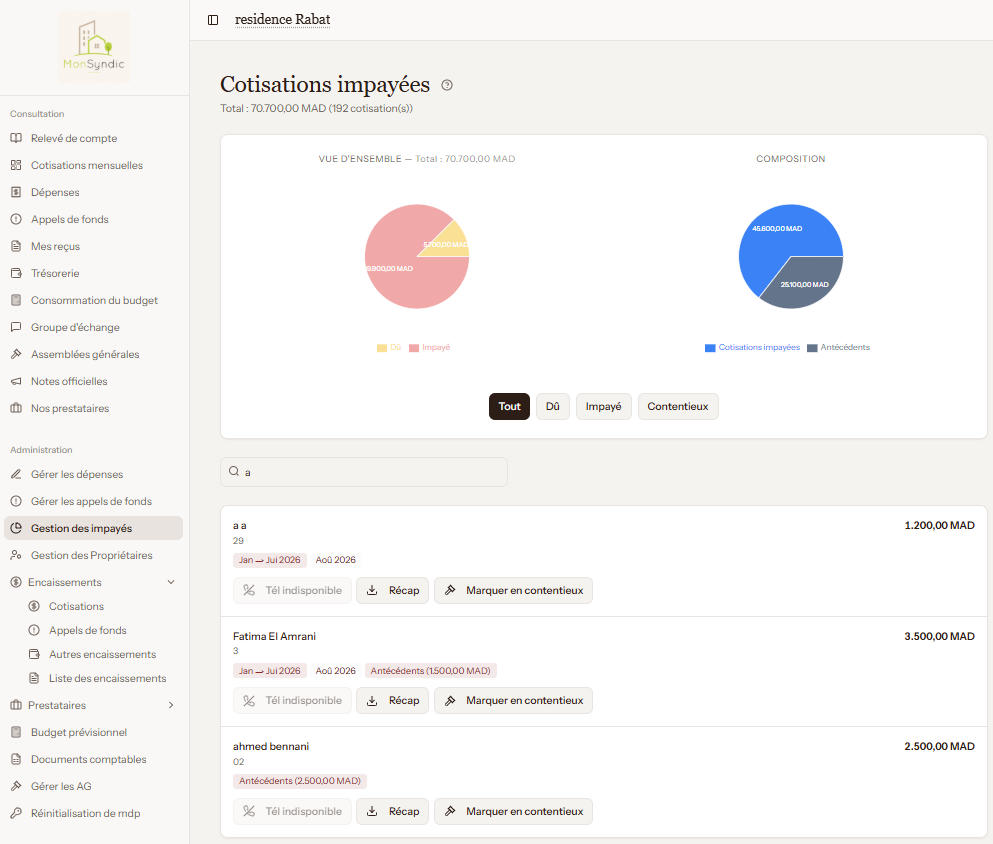Click the search magnifier icon

click(234, 471)
